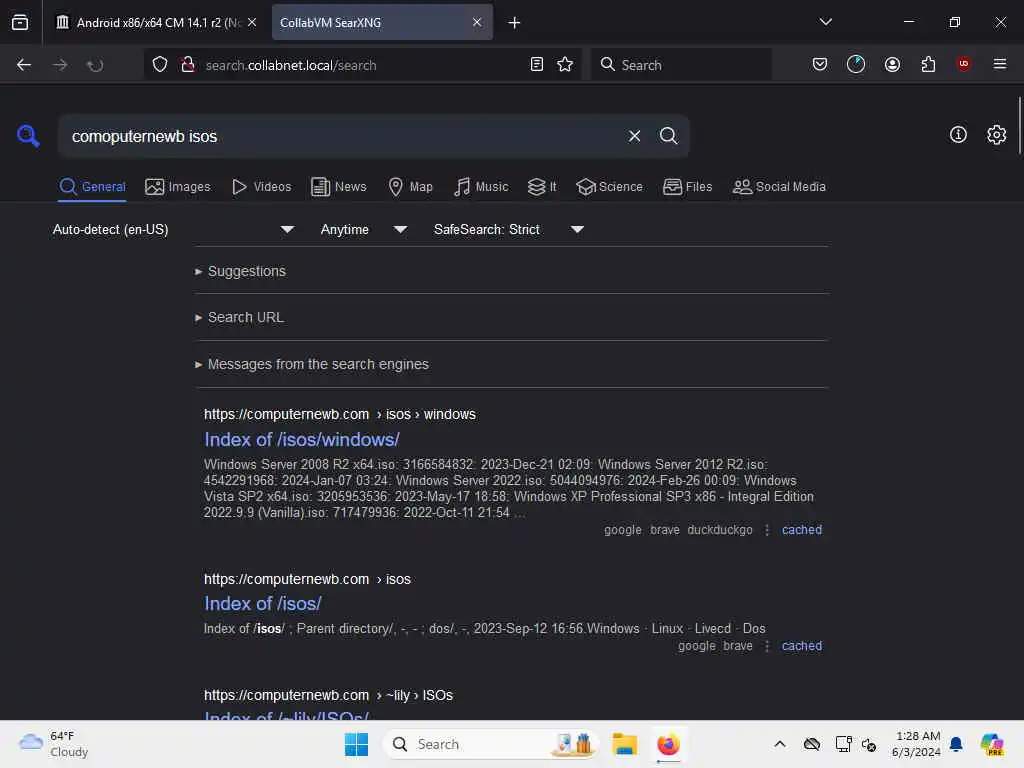
Task: Open the Firefox hamburger menu
Action: (x=999, y=64)
